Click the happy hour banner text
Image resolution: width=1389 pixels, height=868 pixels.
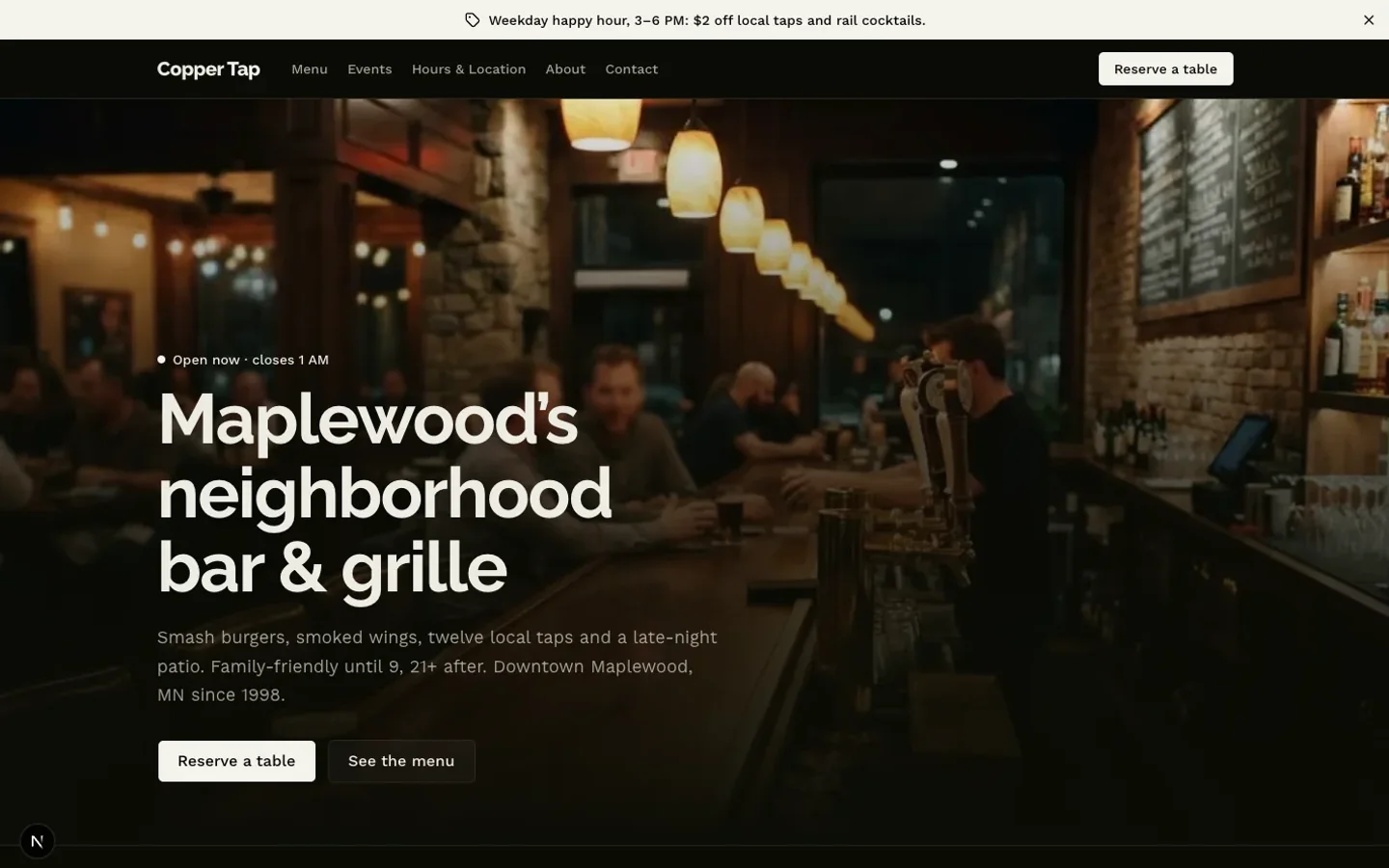[x=707, y=20]
